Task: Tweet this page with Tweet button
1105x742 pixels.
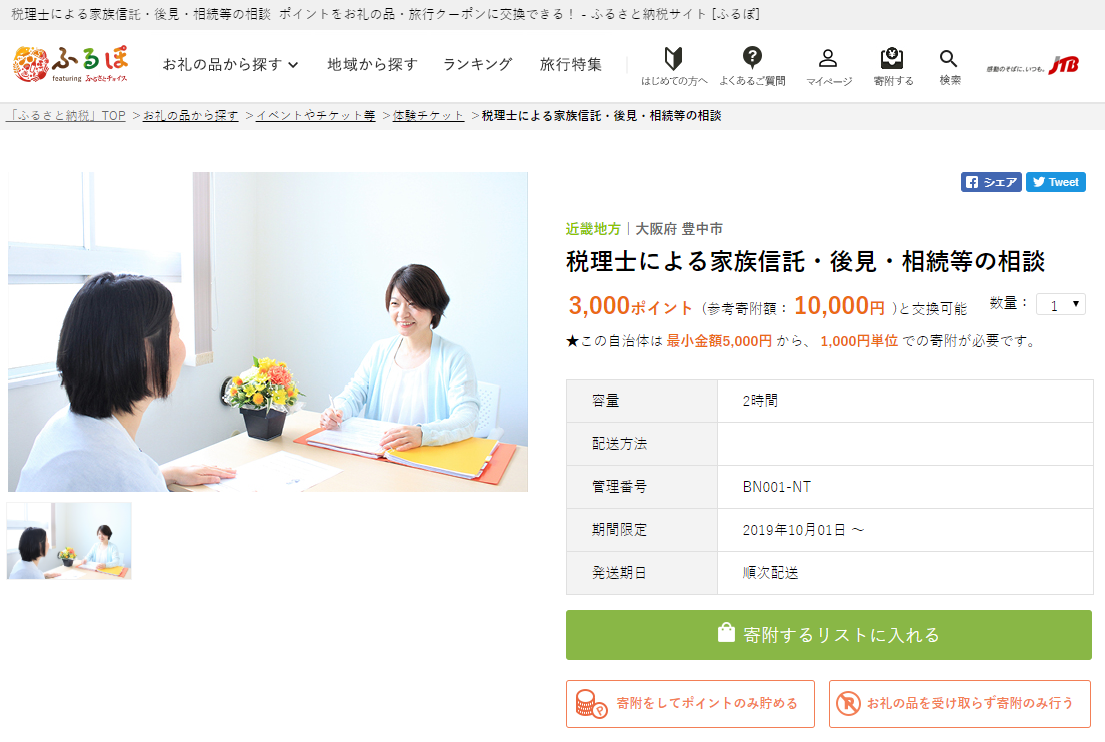Action: 1056,182
